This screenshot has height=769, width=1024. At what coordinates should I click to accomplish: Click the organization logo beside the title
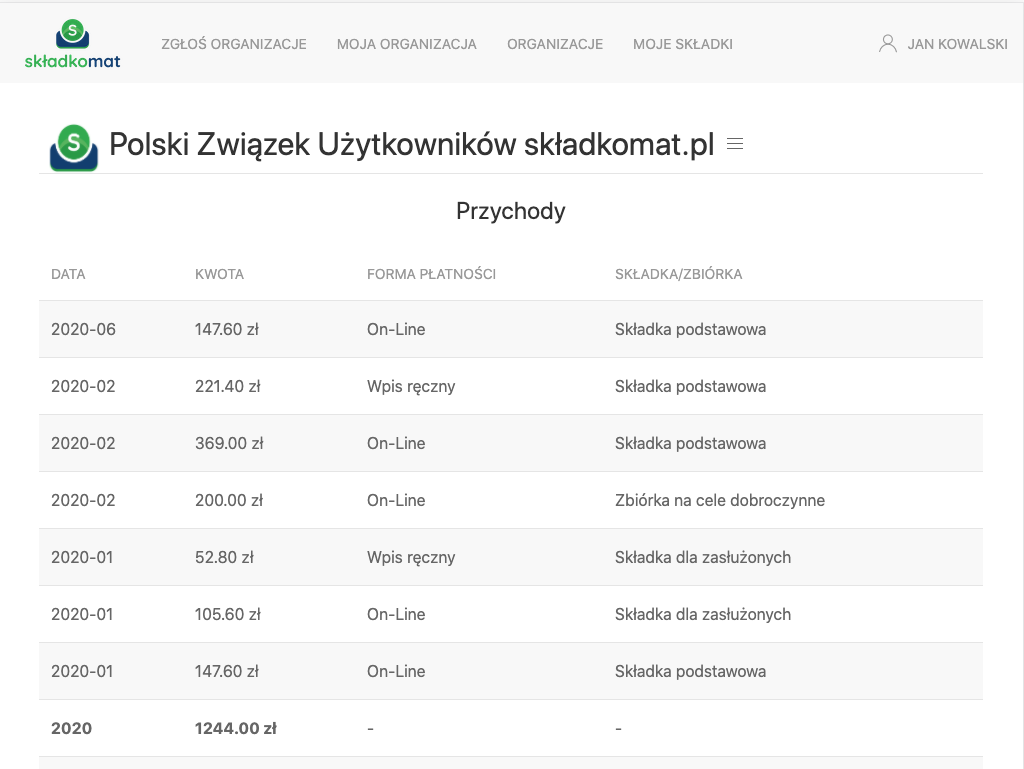(x=74, y=148)
